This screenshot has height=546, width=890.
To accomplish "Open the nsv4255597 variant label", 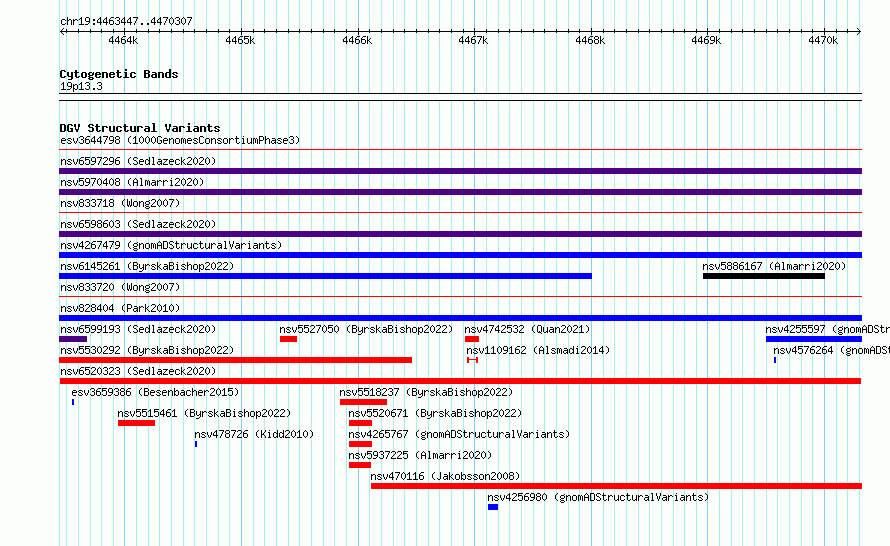I will [x=827, y=329].
